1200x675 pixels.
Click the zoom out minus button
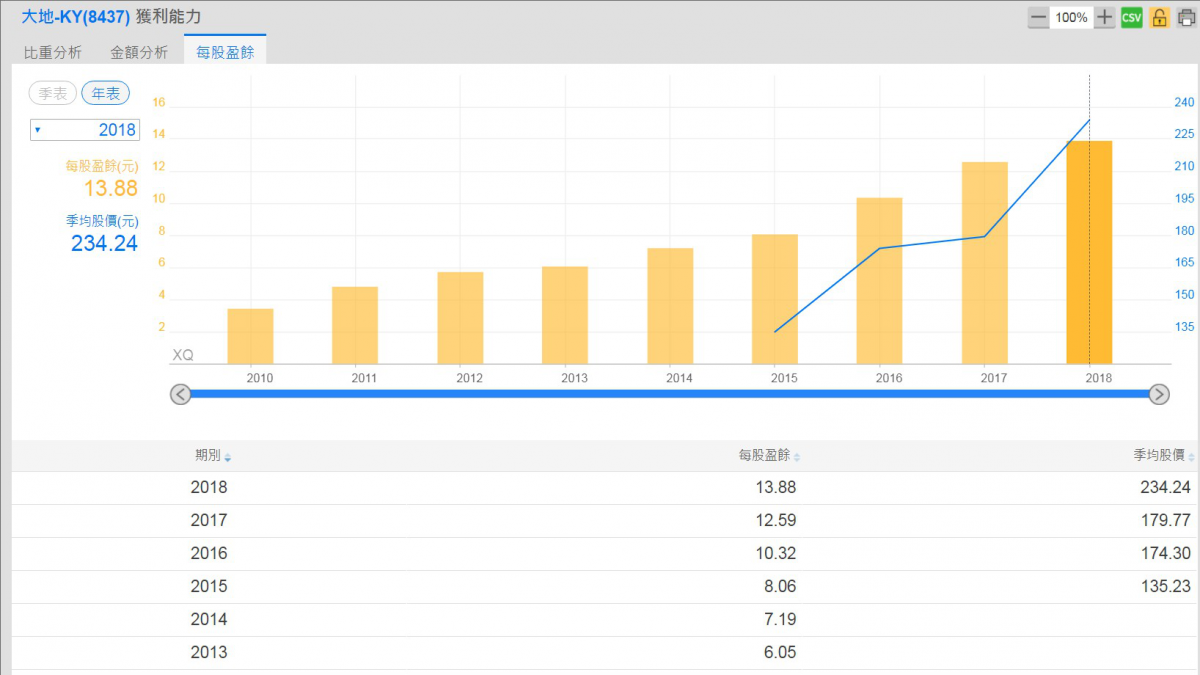[x=1039, y=17]
